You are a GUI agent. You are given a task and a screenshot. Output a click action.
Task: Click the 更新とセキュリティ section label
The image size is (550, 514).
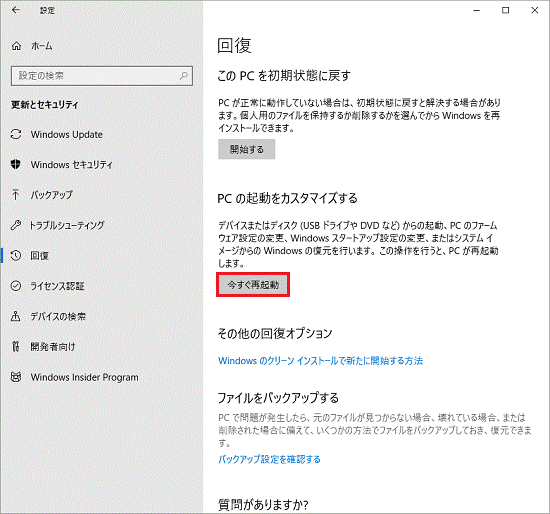[45, 105]
